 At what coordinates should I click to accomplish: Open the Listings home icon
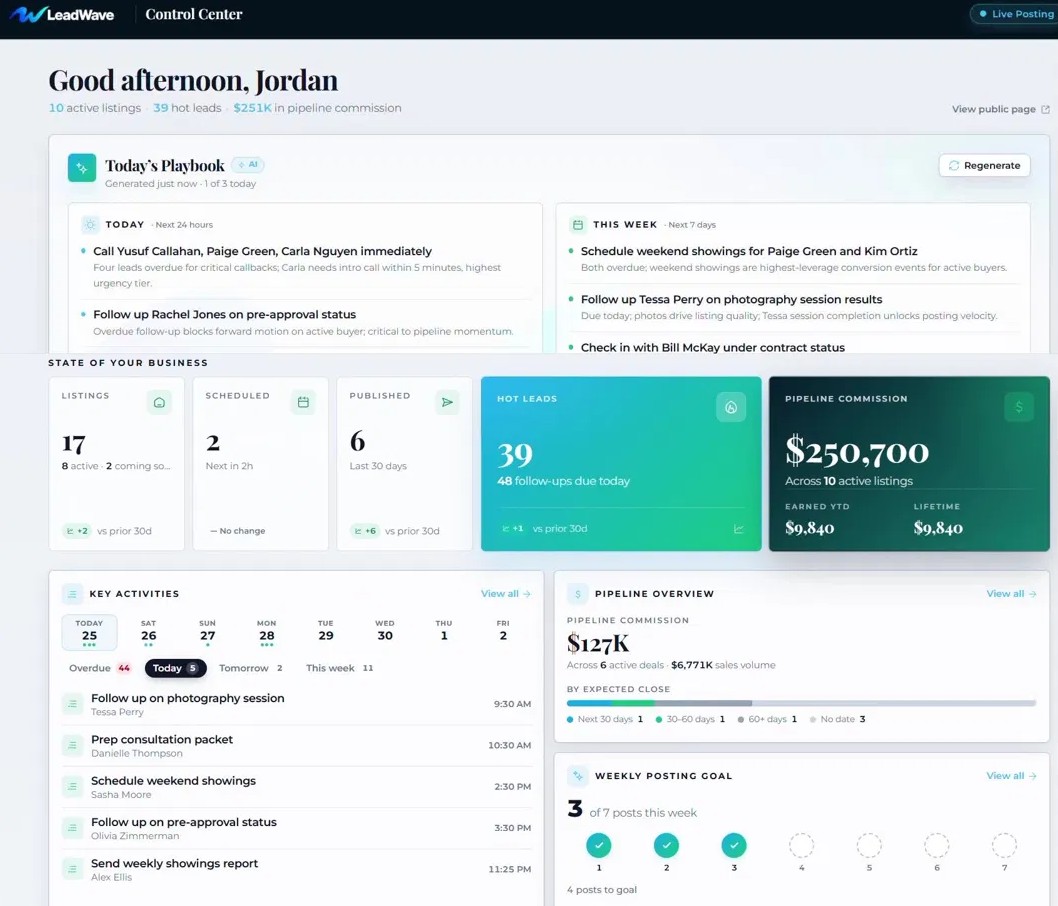click(159, 402)
